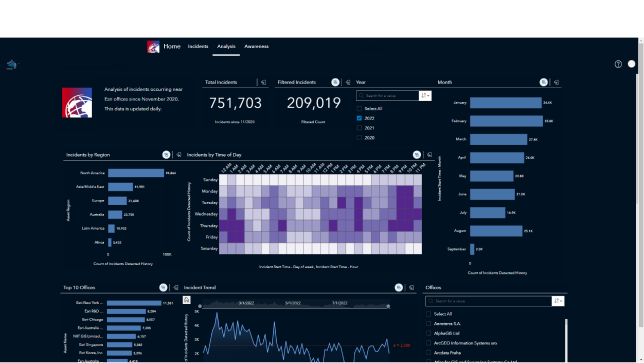
Task: Click the home reset icon in Incident Trend chart
Action: [x=186, y=300]
